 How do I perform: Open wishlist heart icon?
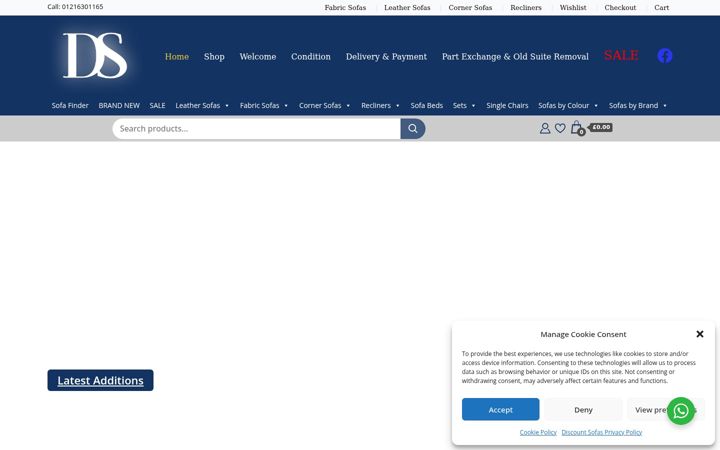[560, 128]
